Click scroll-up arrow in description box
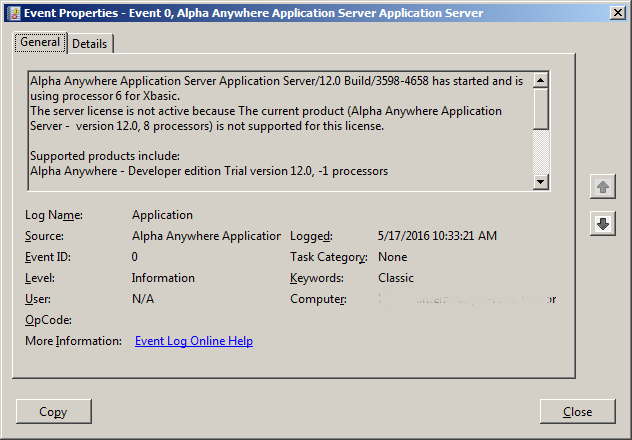This screenshot has height=440, width=632. click(541, 80)
